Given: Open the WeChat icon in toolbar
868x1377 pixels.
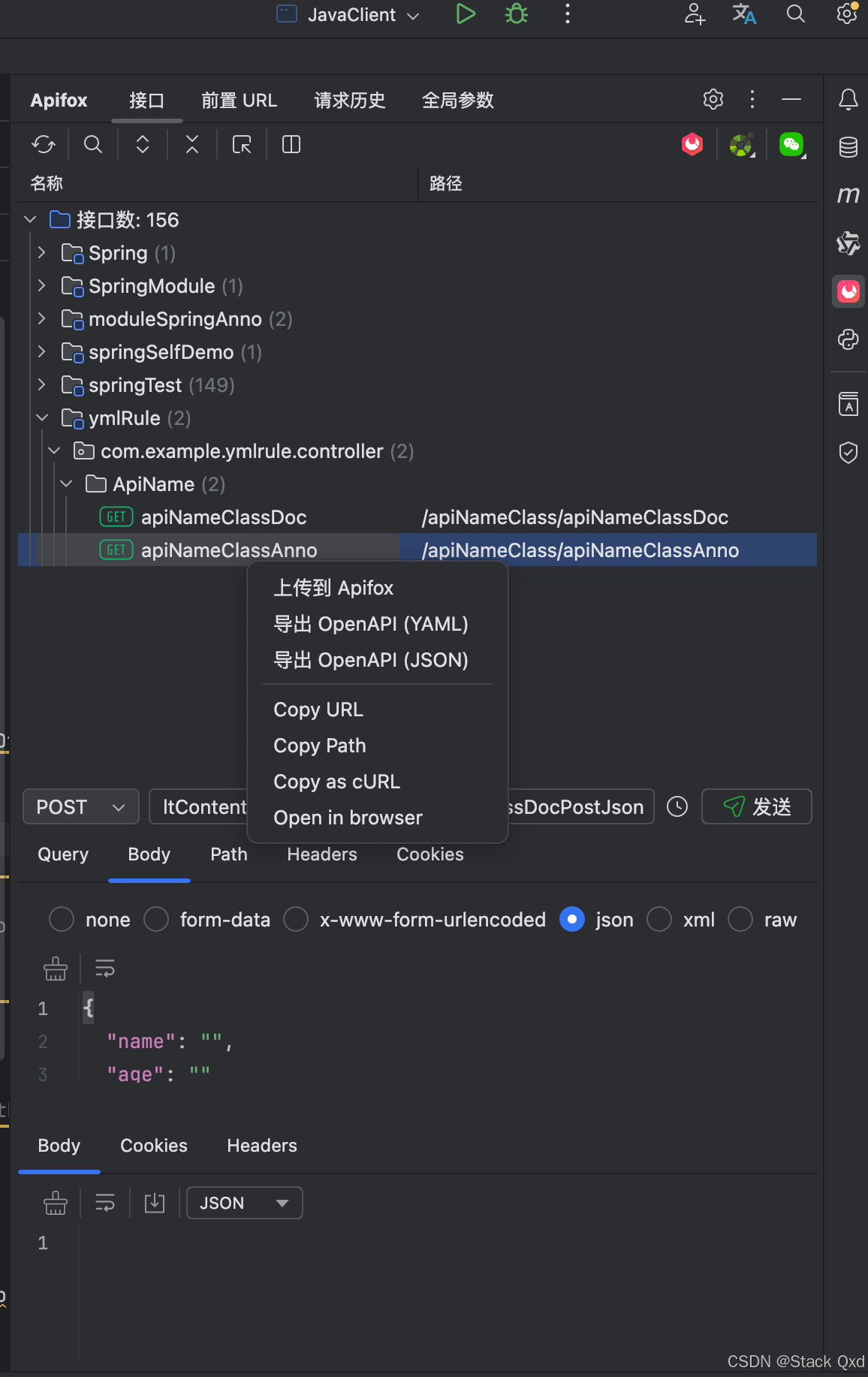Looking at the screenshot, I should click(791, 144).
